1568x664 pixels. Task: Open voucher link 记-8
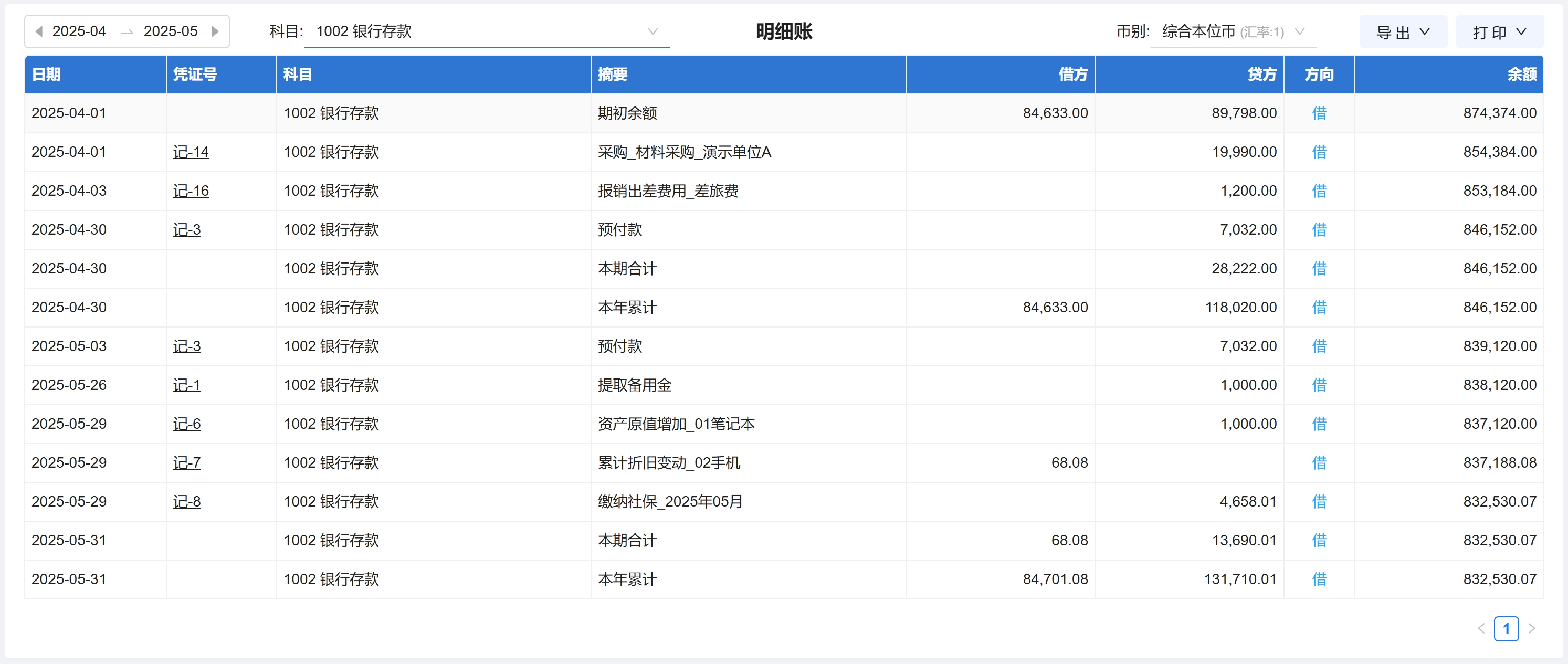[x=186, y=502]
